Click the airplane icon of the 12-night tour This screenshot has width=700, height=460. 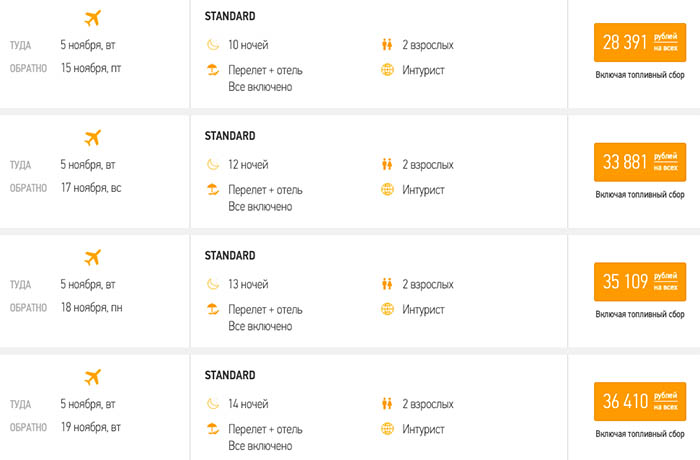(x=92, y=138)
